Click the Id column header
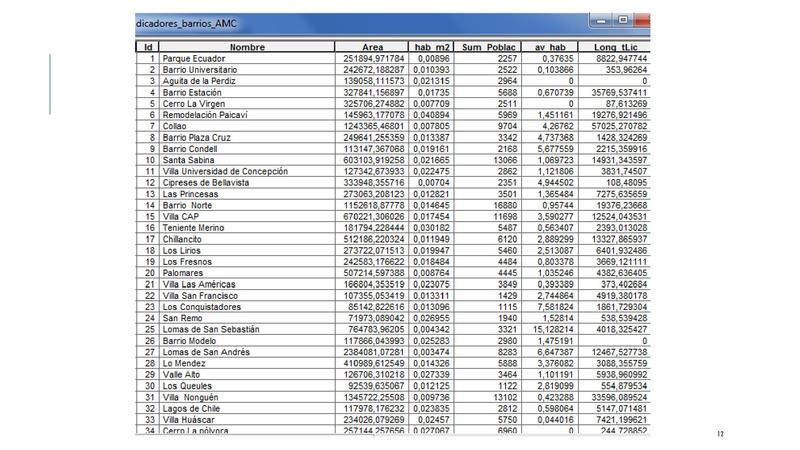This screenshot has width=800, height=450. tap(147, 47)
